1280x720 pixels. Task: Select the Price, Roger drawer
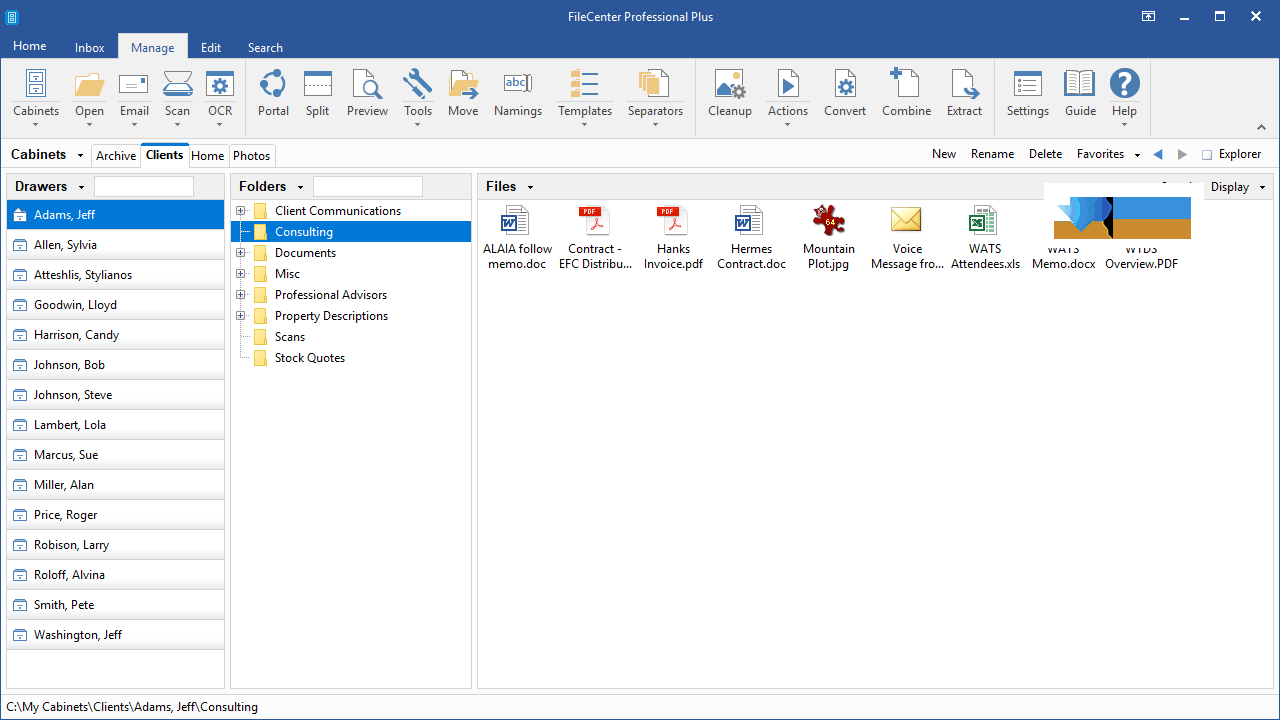(x=116, y=515)
